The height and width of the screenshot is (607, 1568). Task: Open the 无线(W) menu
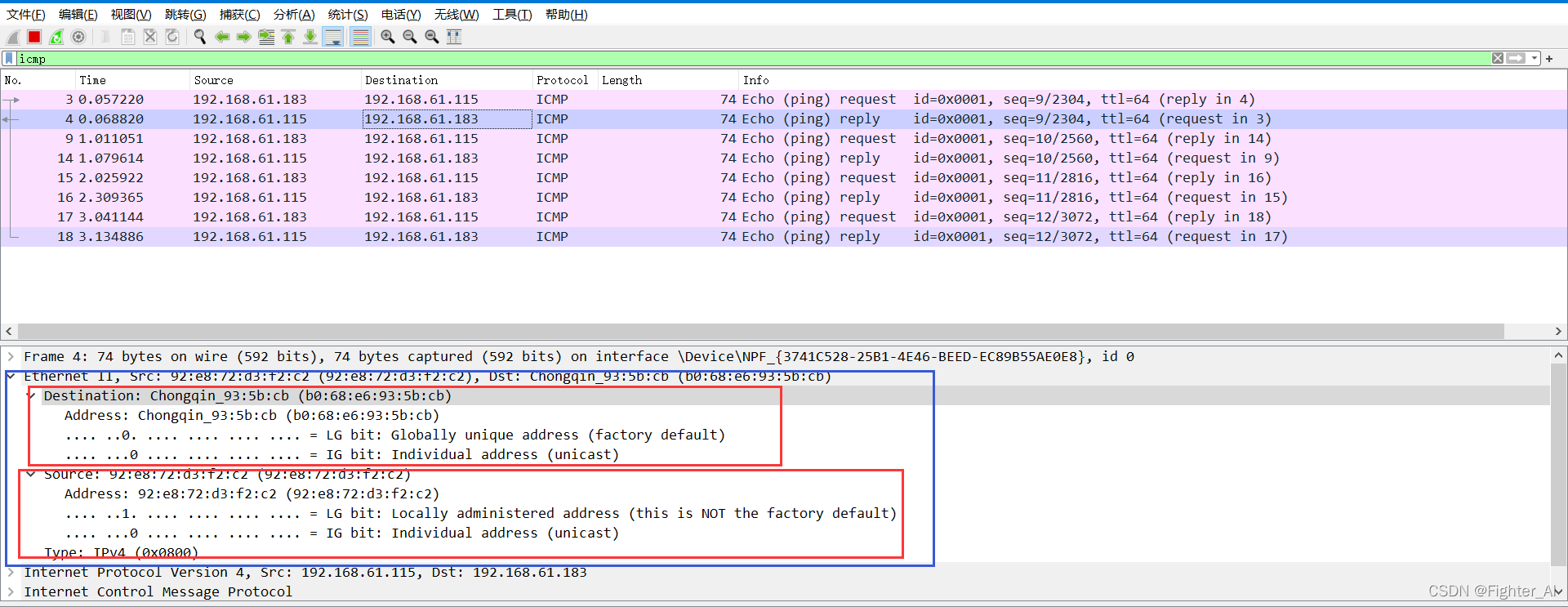(457, 15)
